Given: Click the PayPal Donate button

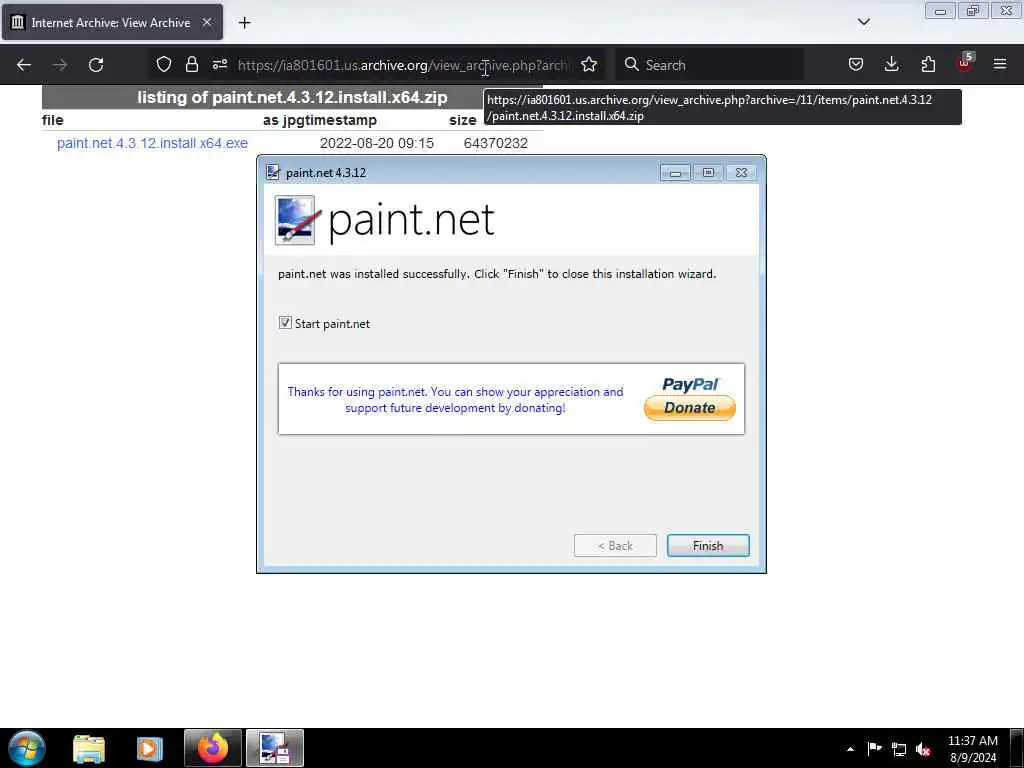Looking at the screenshot, I should coord(690,408).
